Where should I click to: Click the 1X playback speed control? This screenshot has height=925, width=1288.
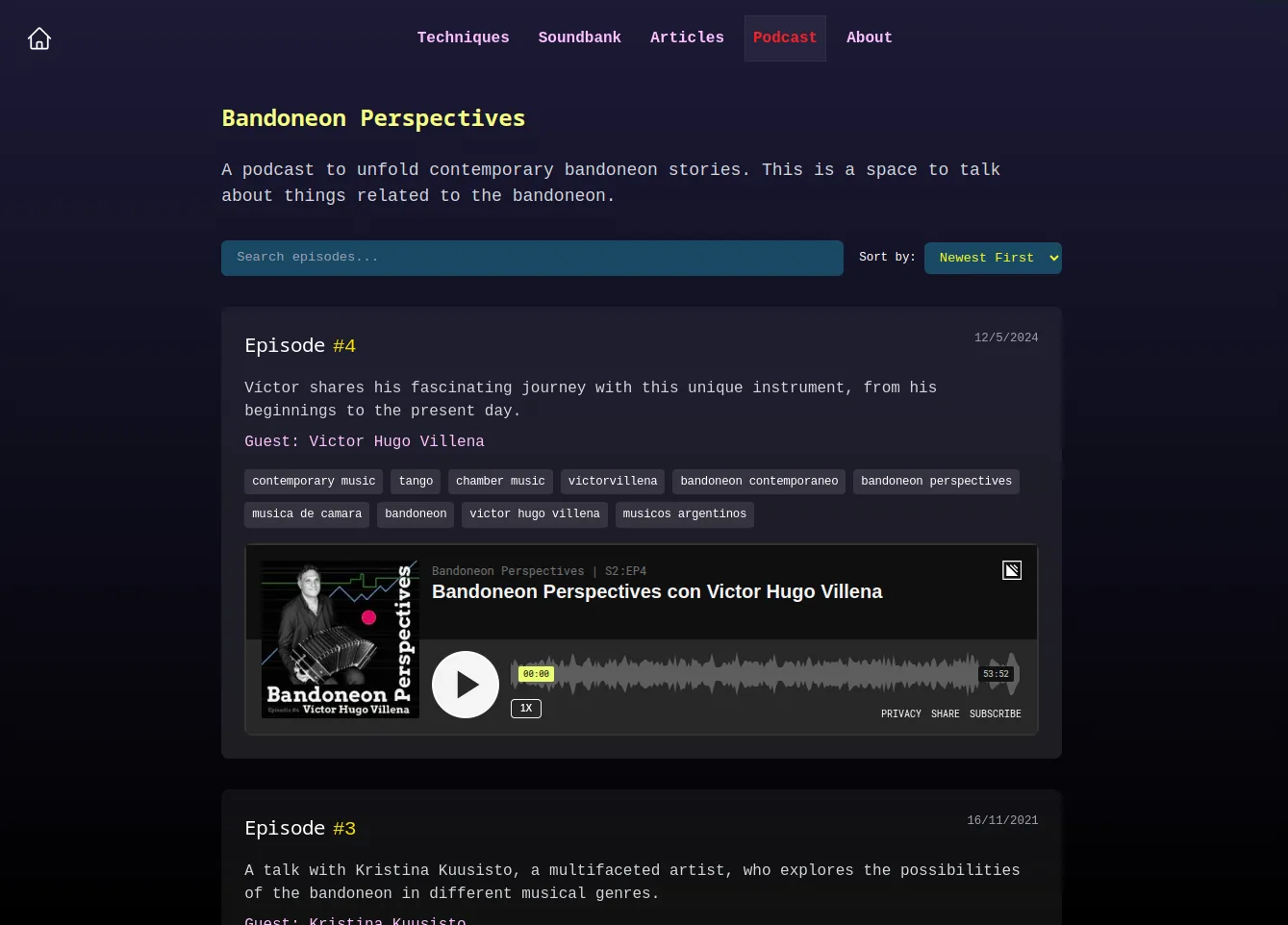coord(526,708)
